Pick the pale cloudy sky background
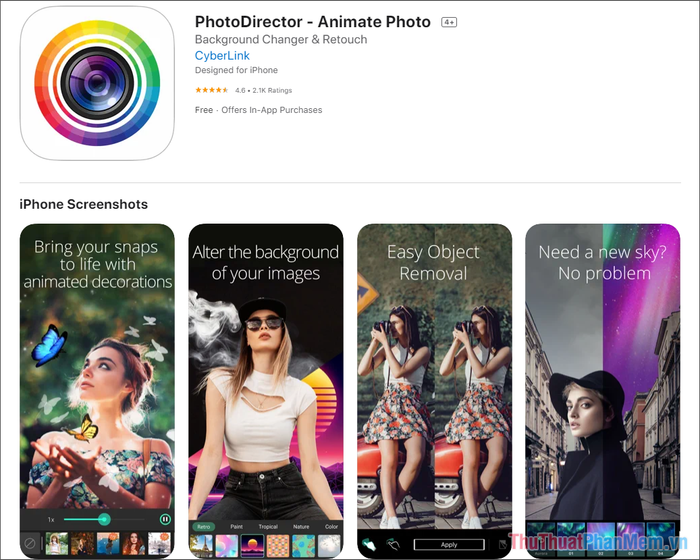700x560 pixels. (329, 546)
